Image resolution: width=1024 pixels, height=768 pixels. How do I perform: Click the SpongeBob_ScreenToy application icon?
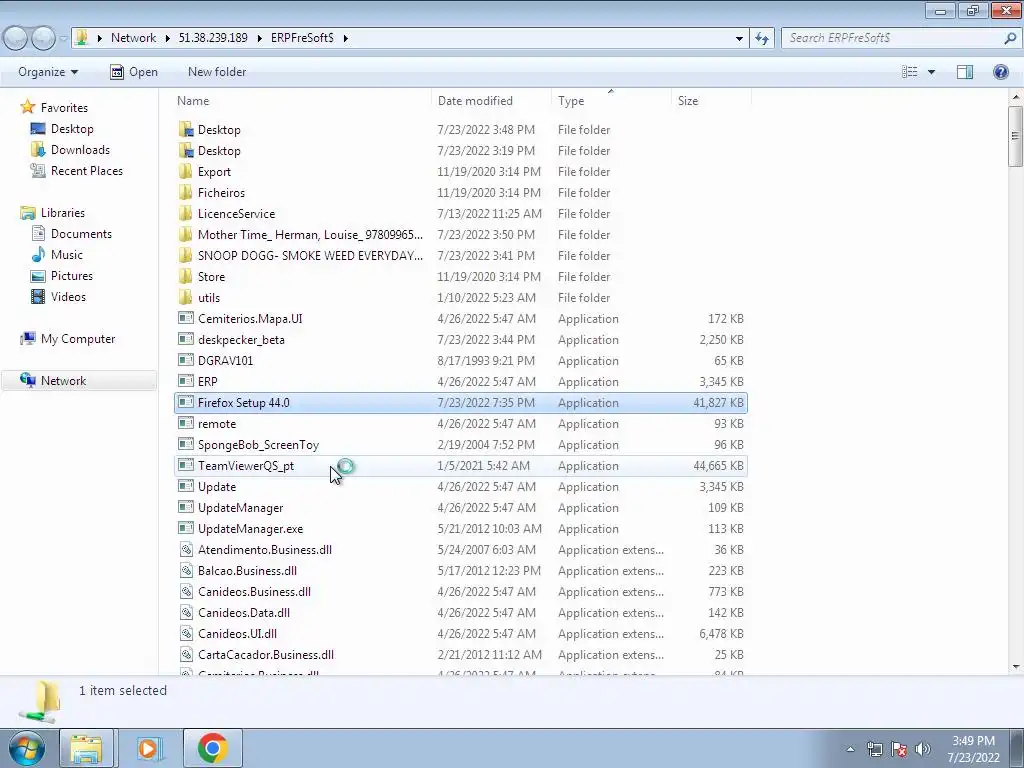(x=186, y=445)
